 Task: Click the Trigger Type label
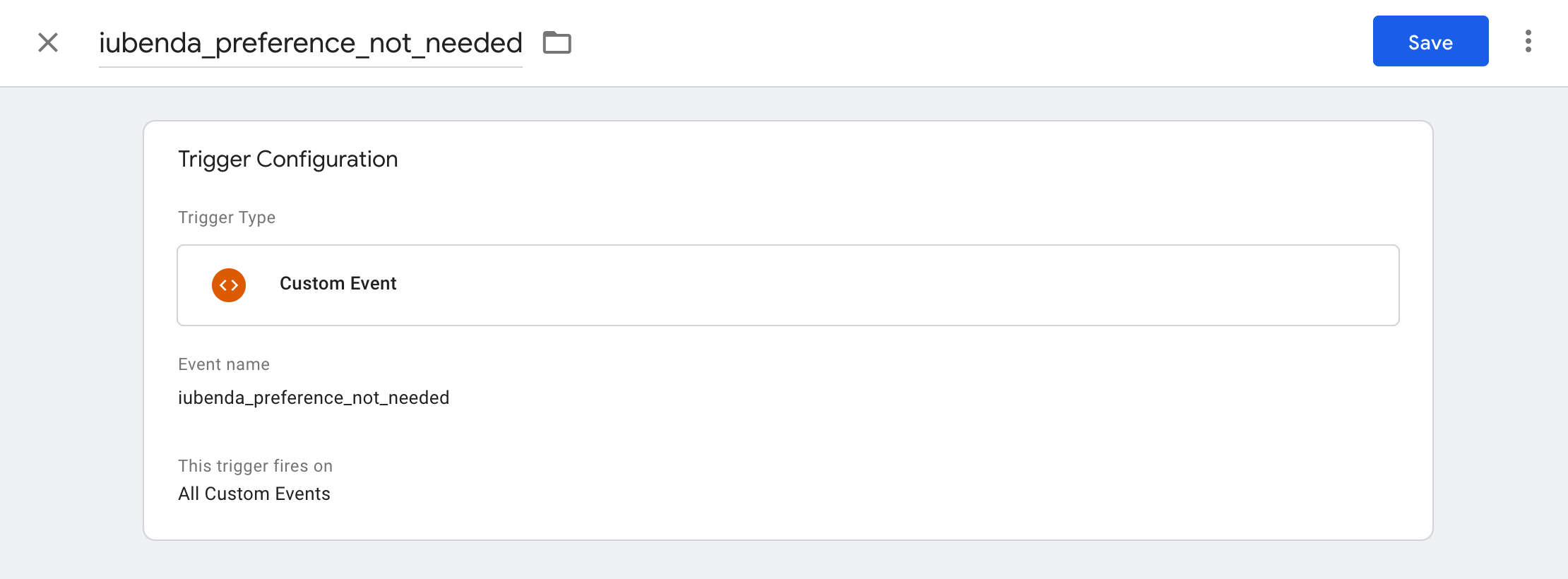[226, 217]
